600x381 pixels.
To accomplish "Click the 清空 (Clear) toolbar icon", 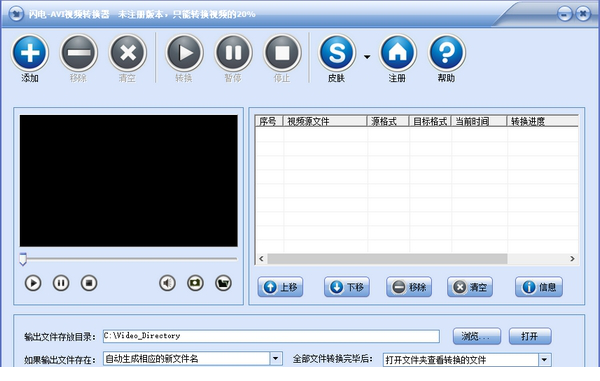I will [x=128, y=52].
